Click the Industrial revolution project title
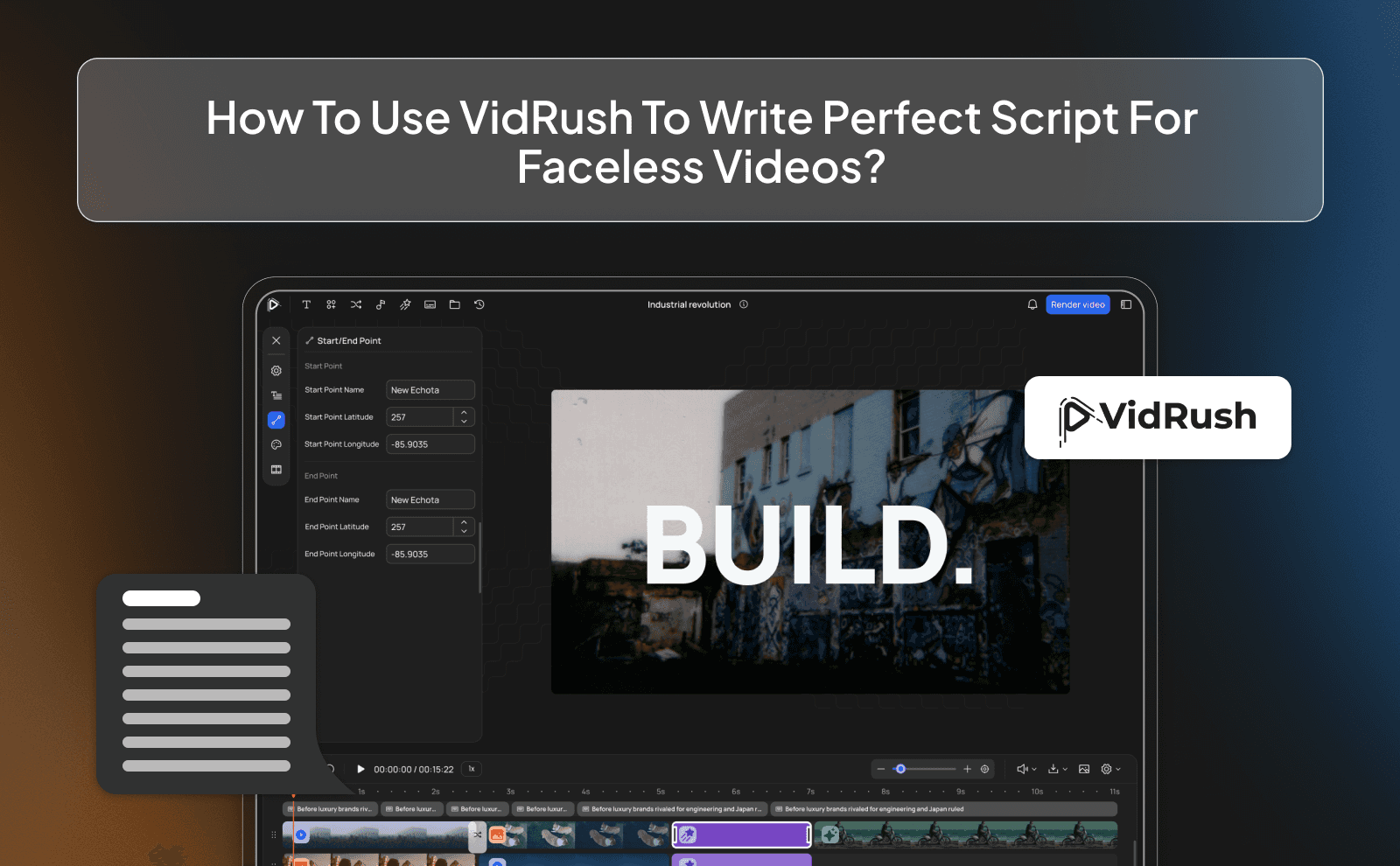The image size is (1400, 866). coord(689,304)
